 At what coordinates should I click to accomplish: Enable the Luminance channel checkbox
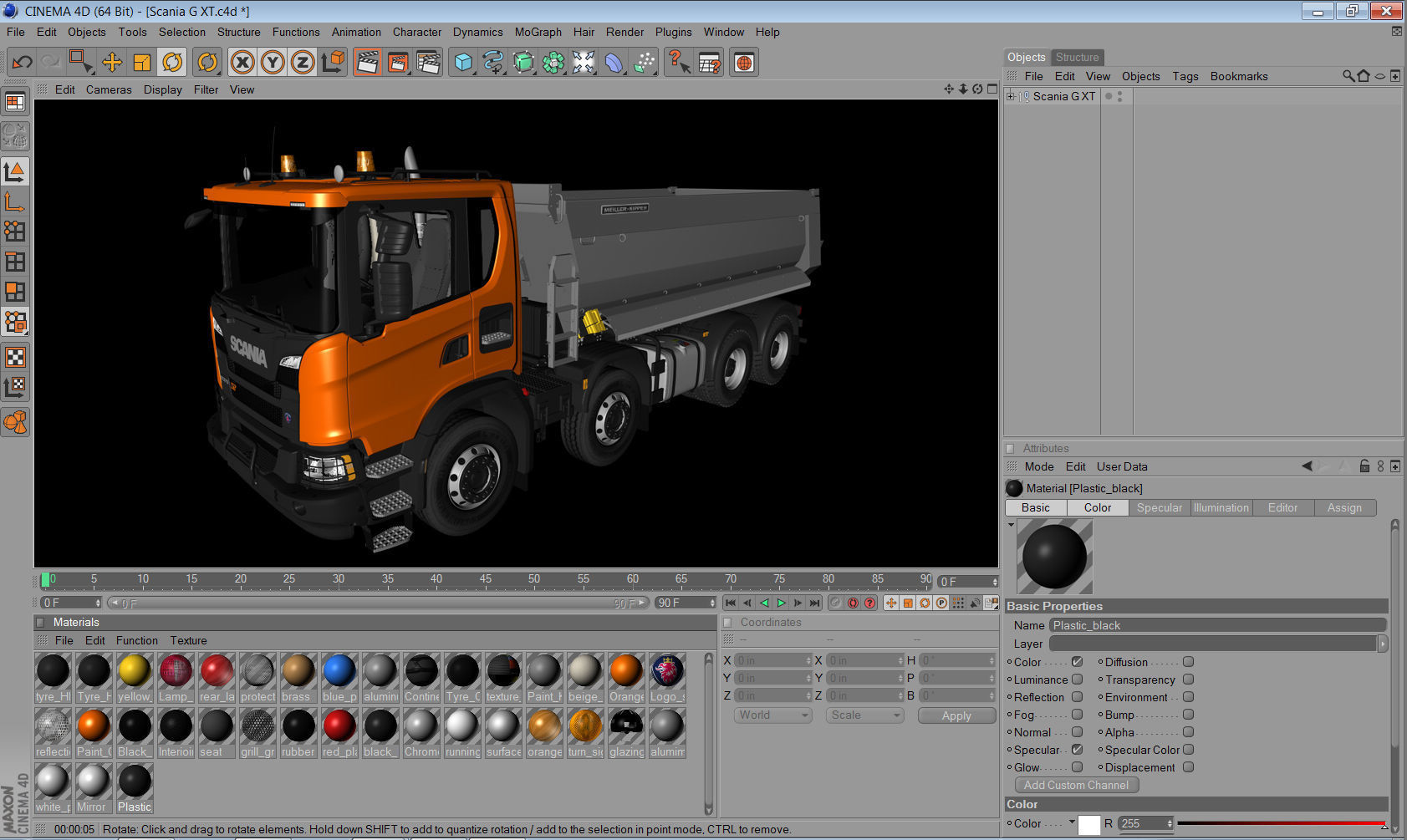point(1077,680)
